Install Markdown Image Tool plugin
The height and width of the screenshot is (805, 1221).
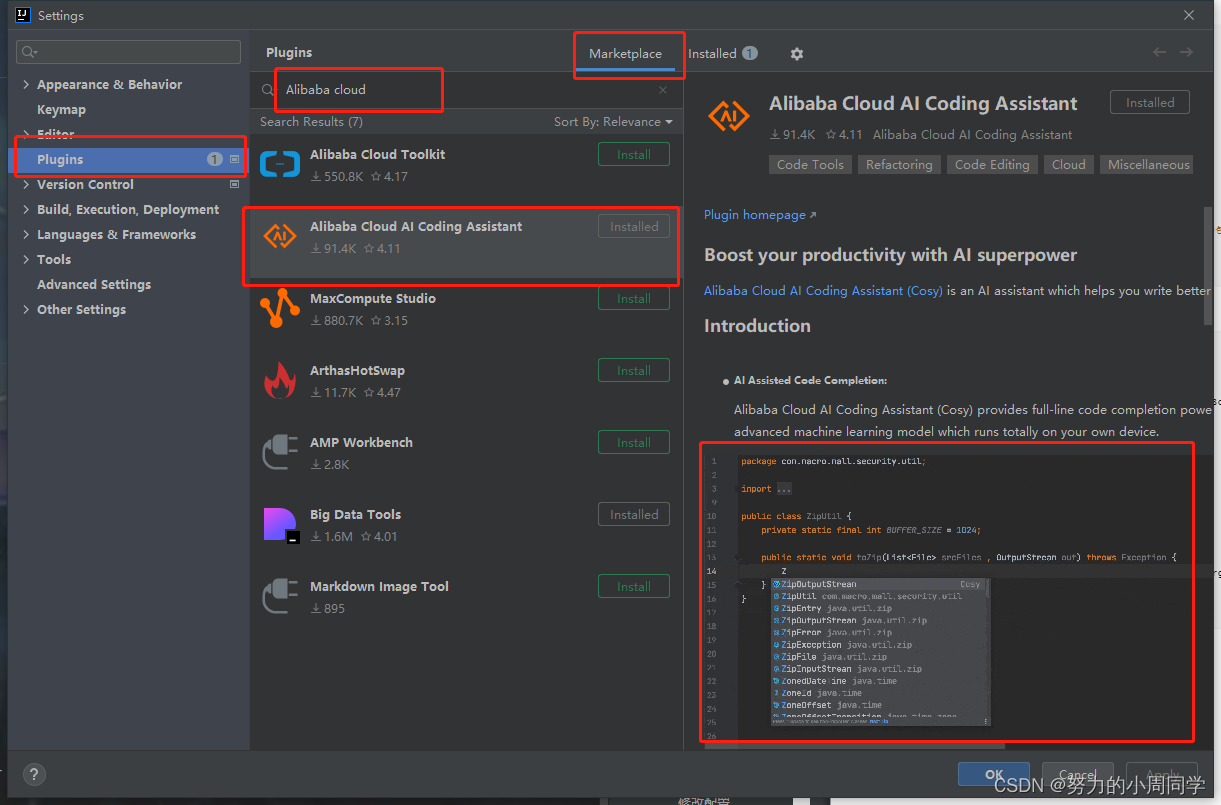634,587
